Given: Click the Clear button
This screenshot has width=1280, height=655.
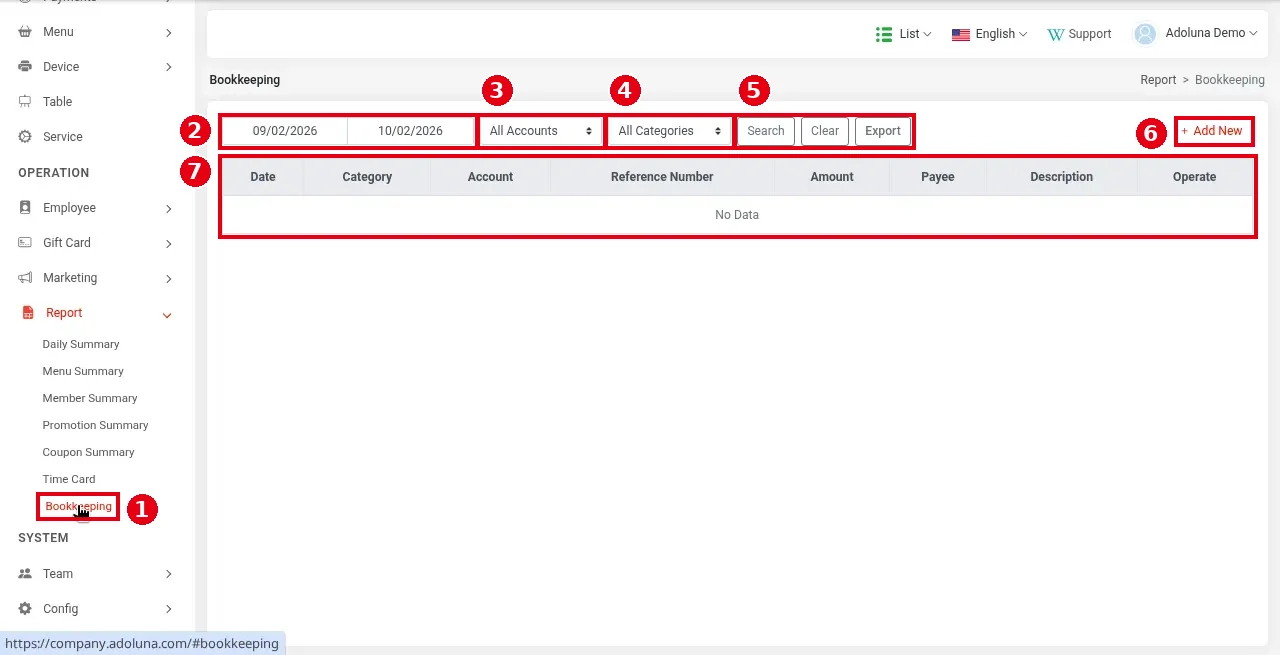Looking at the screenshot, I should pyautogui.click(x=825, y=131).
